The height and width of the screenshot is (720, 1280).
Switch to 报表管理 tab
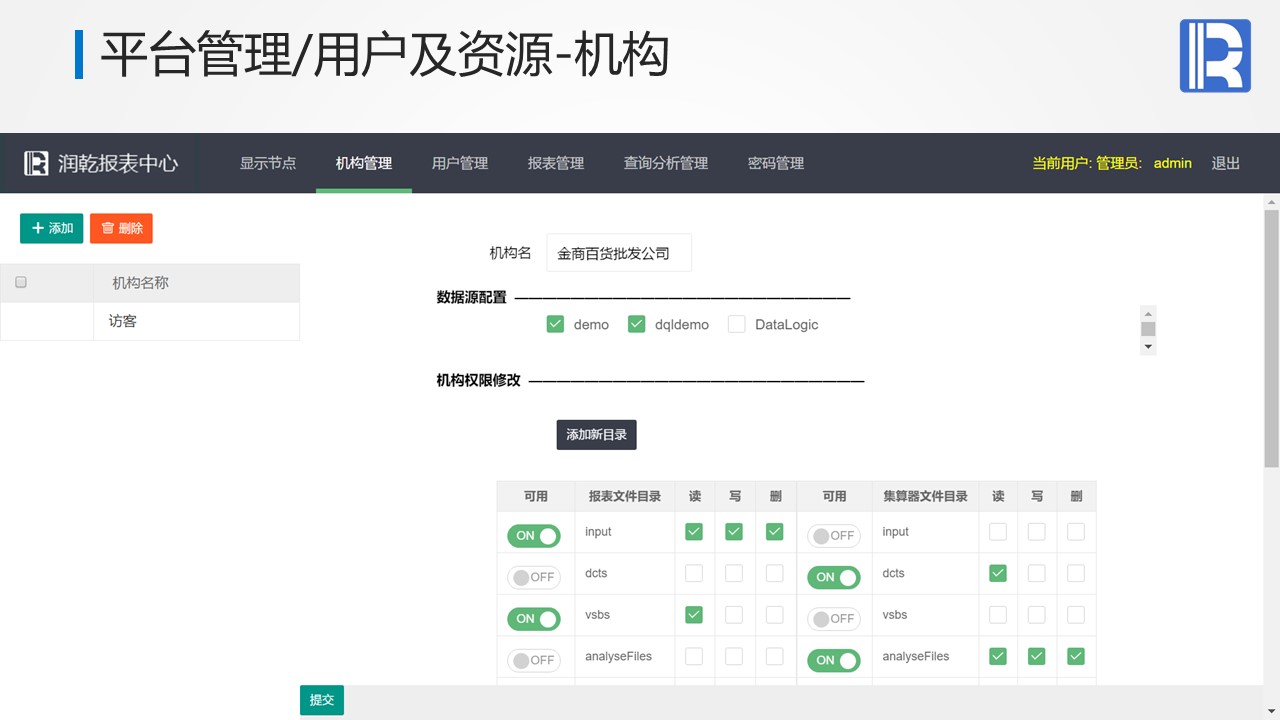[x=555, y=163]
